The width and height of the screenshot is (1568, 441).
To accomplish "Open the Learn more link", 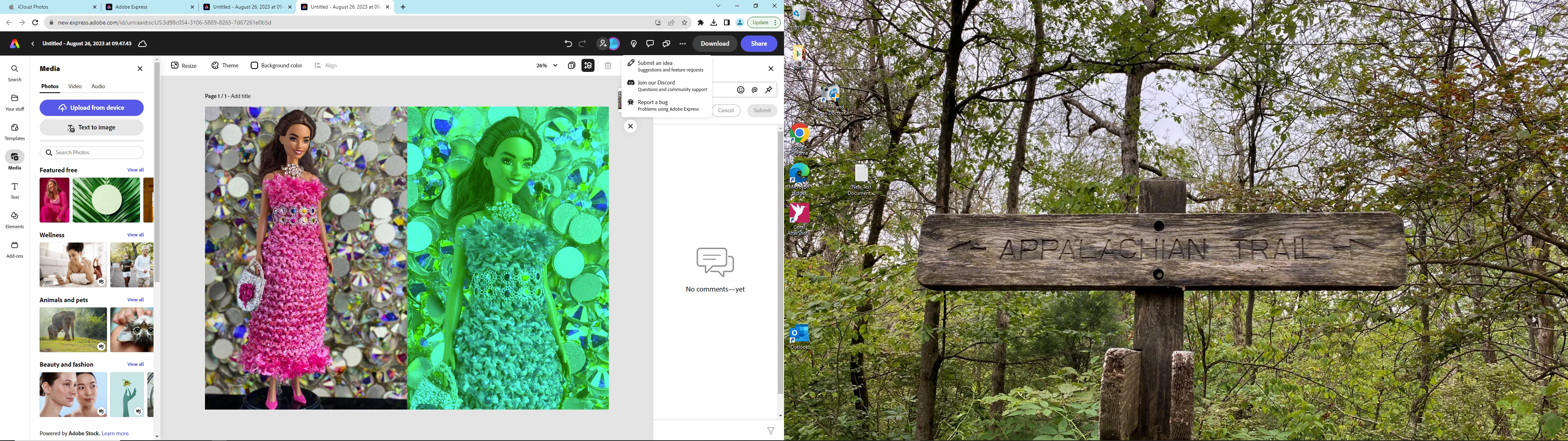I will (x=116, y=434).
